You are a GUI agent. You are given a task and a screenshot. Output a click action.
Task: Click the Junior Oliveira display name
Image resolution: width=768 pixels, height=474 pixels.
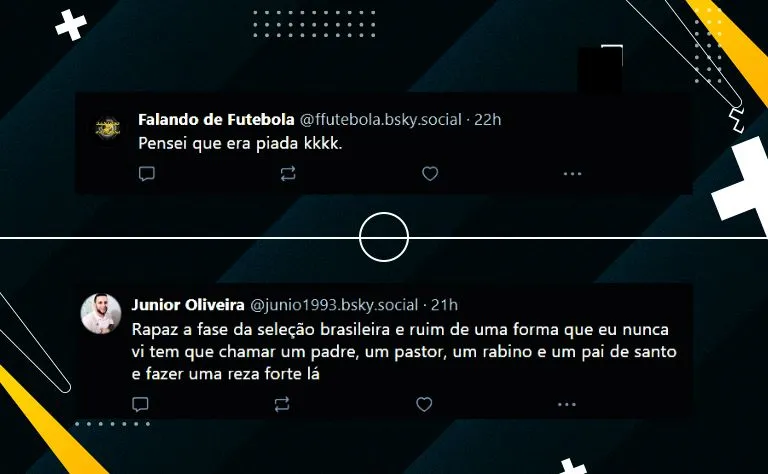(x=188, y=305)
